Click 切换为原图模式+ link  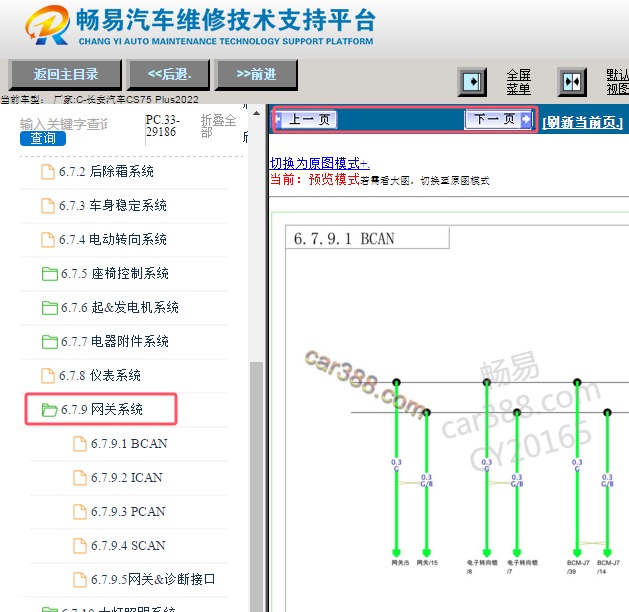pos(320,164)
